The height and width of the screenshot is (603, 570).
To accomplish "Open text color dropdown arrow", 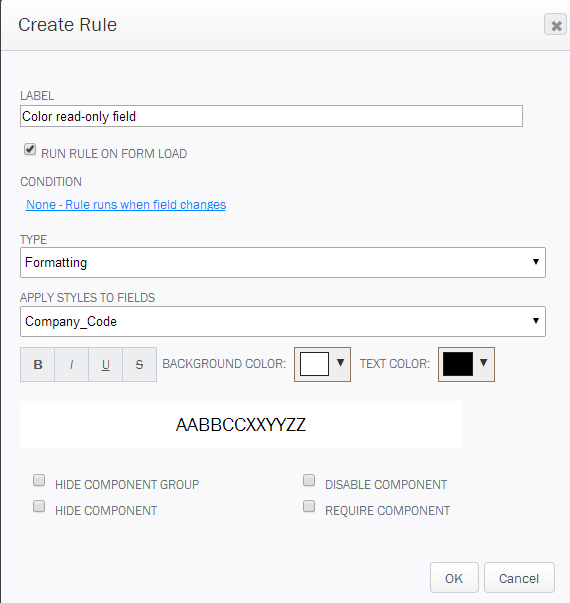I will tap(484, 363).
